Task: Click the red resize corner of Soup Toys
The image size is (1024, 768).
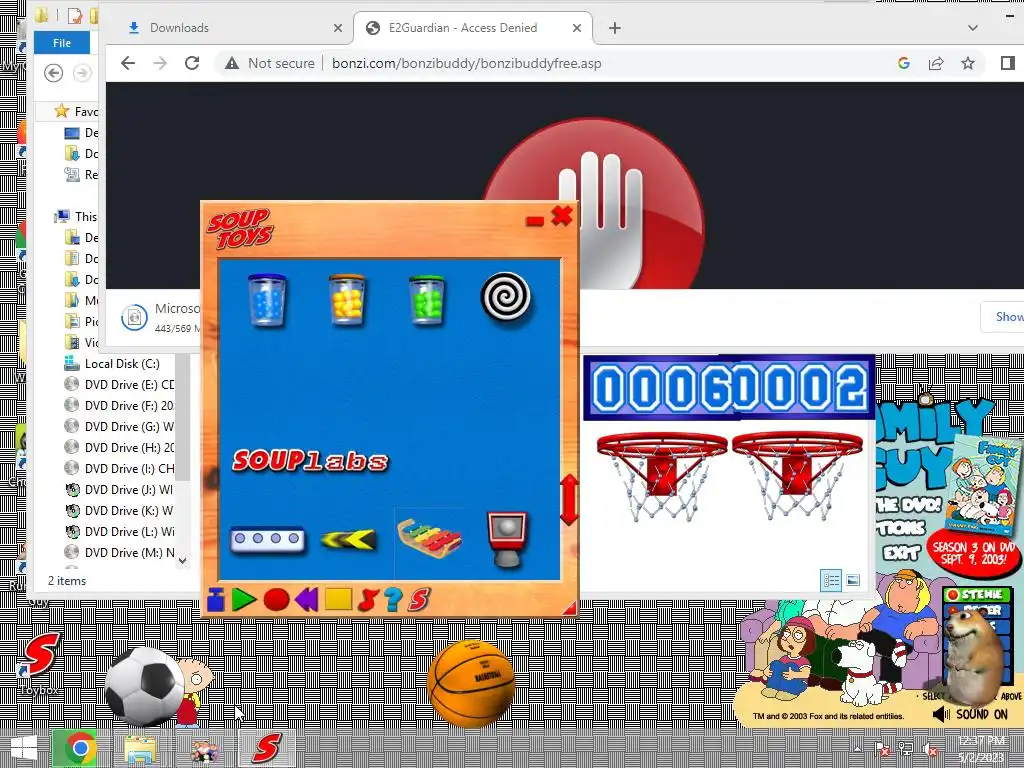Action: point(570,609)
